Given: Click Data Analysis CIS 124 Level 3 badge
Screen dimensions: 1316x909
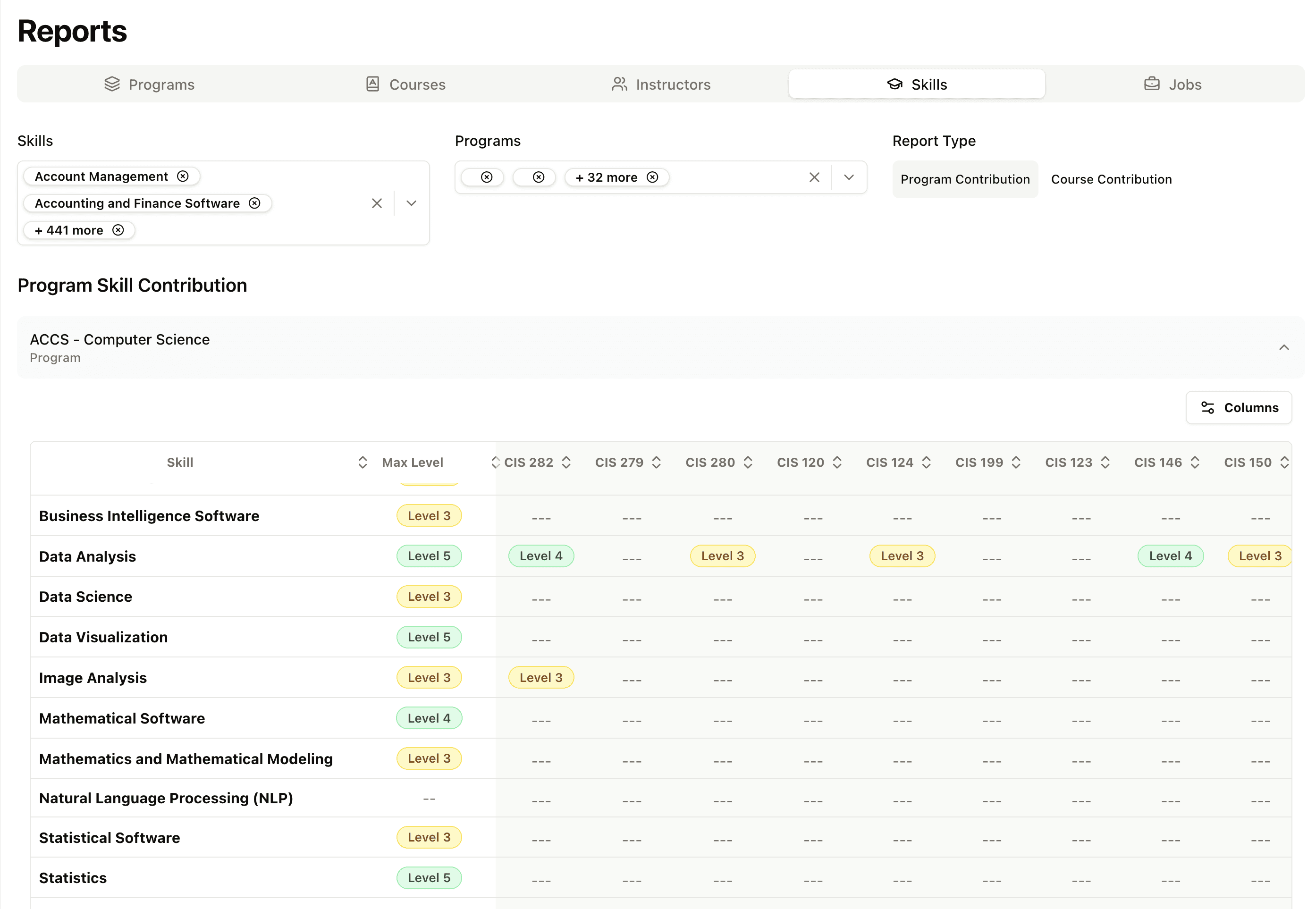Looking at the screenshot, I should [x=902, y=556].
